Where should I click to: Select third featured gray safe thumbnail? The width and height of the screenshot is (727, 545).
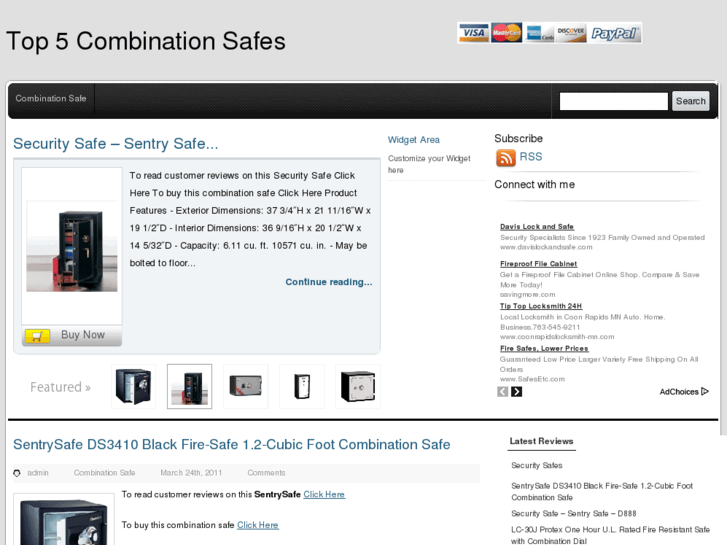click(246, 386)
